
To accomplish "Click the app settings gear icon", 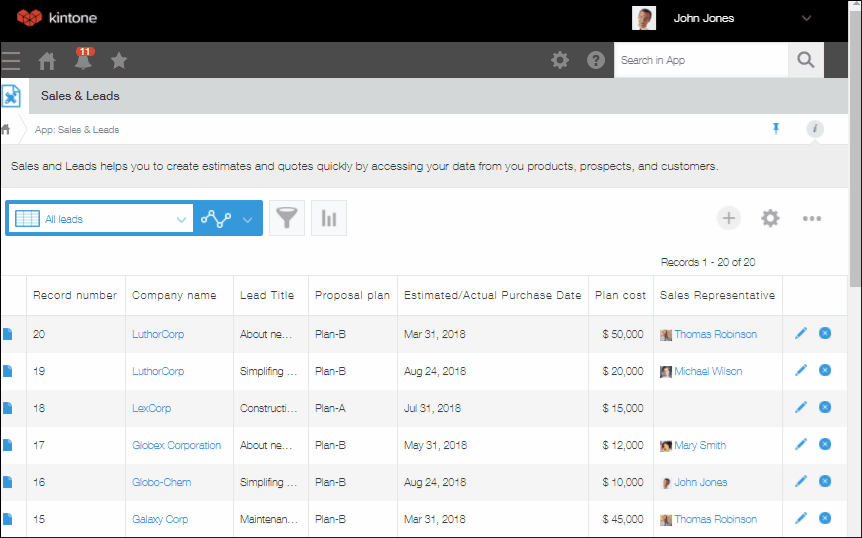I will 770,218.
